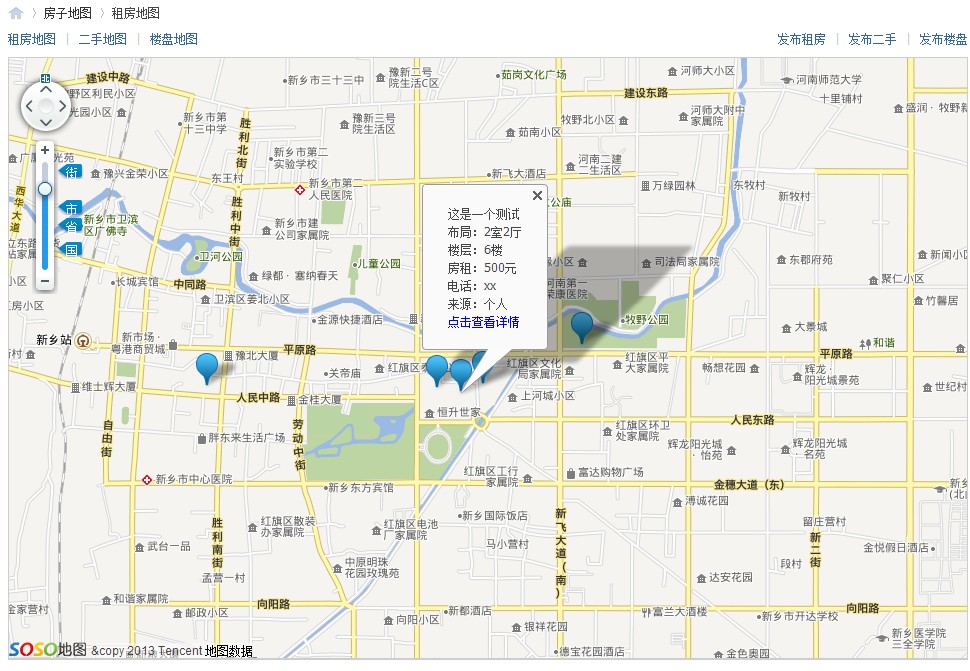The height and width of the screenshot is (671, 970).
Task: Pan the map up with the arrow
Action: (46, 89)
